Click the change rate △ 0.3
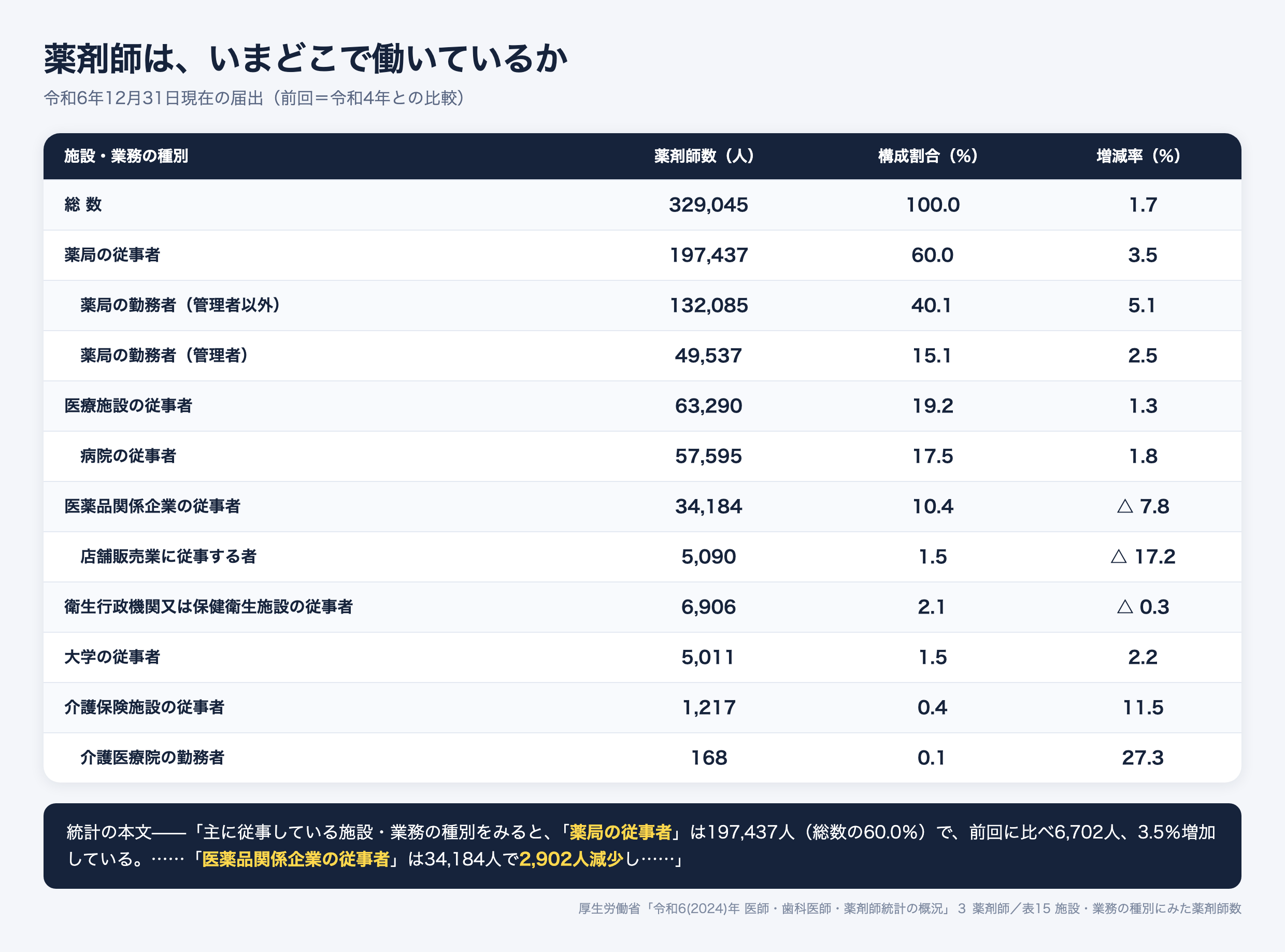 tap(1143, 606)
